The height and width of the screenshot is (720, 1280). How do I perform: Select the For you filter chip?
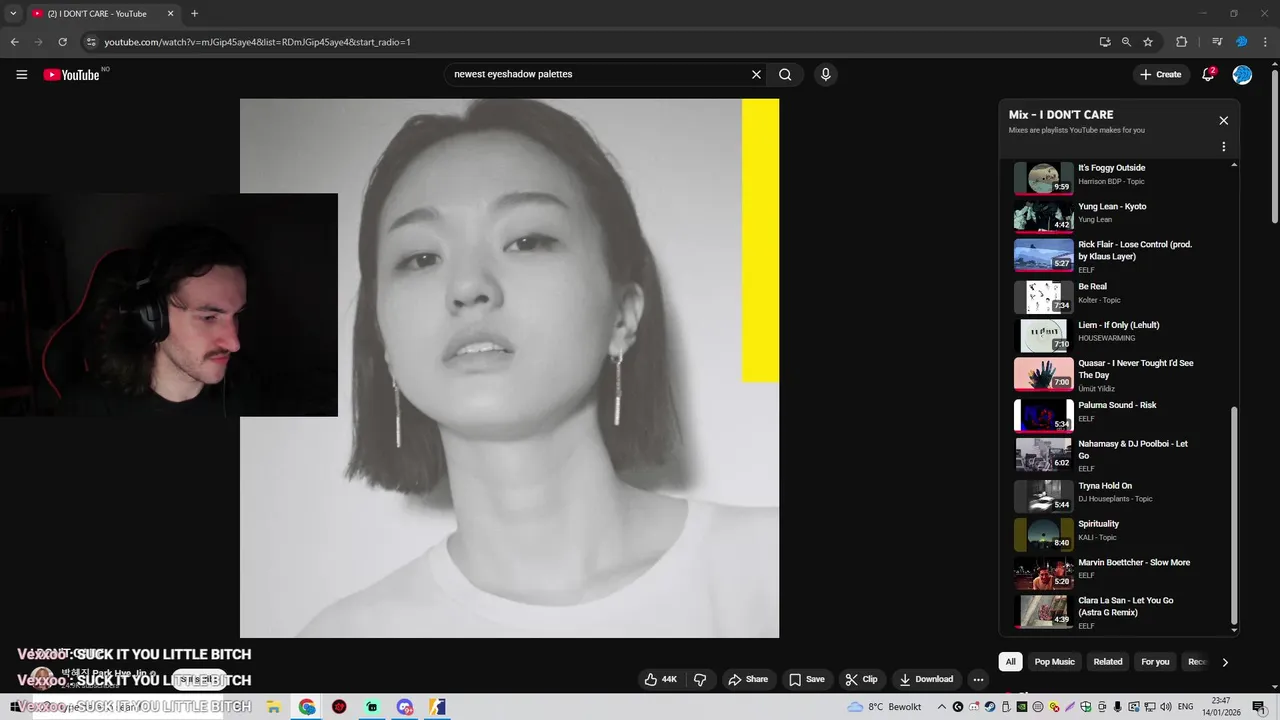pyautogui.click(x=1155, y=662)
